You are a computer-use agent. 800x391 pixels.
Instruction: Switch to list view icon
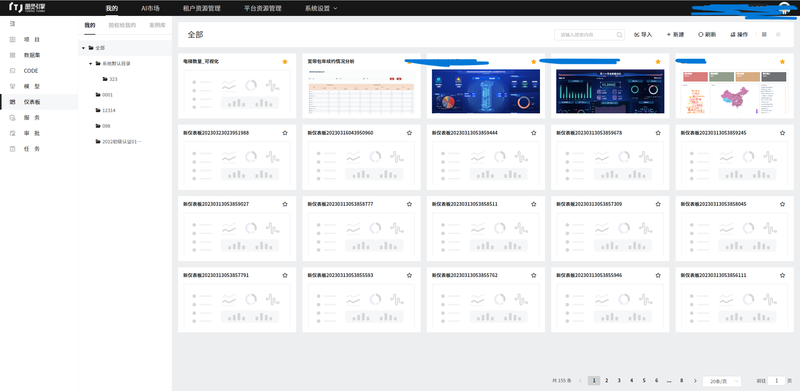point(778,34)
